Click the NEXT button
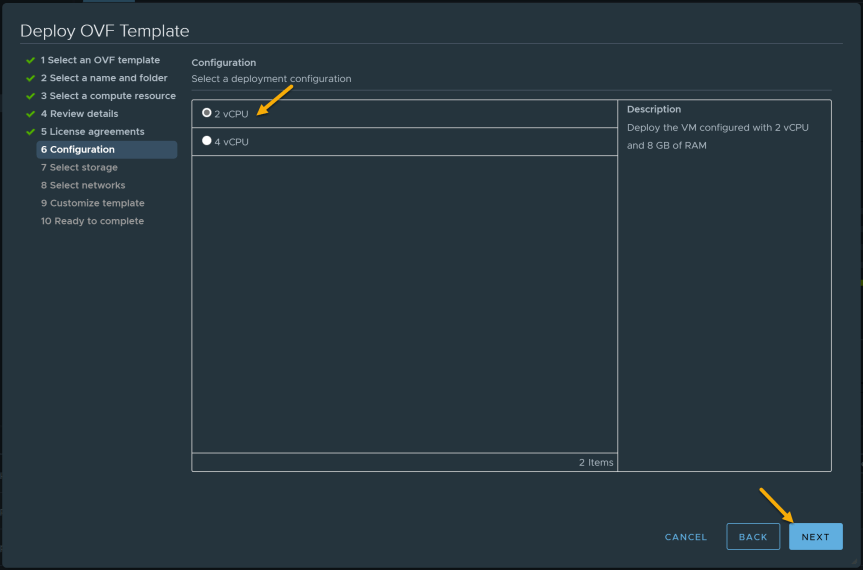This screenshot has height=570, width=863. click(x=815, y=536)
